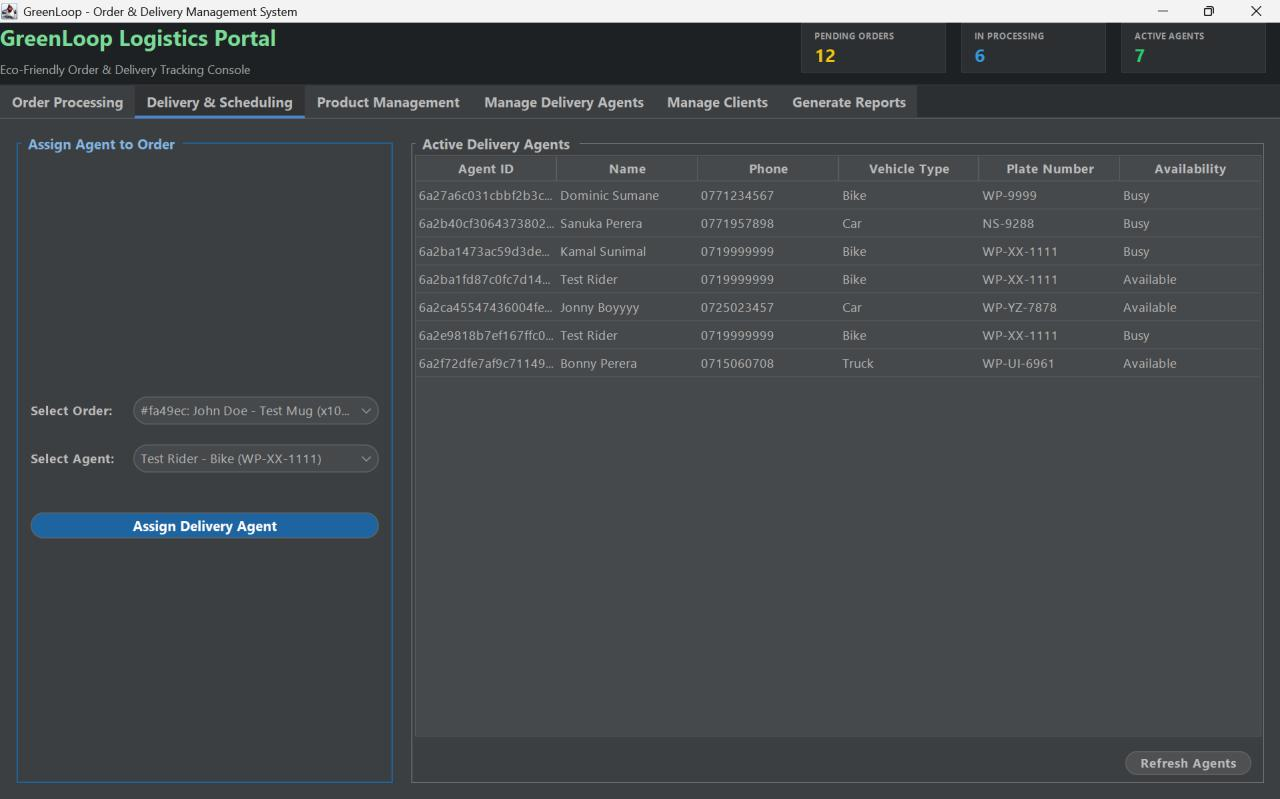Expand the Select Agent combo box
Screen dimensions: 1280x799
pos(256,459)
